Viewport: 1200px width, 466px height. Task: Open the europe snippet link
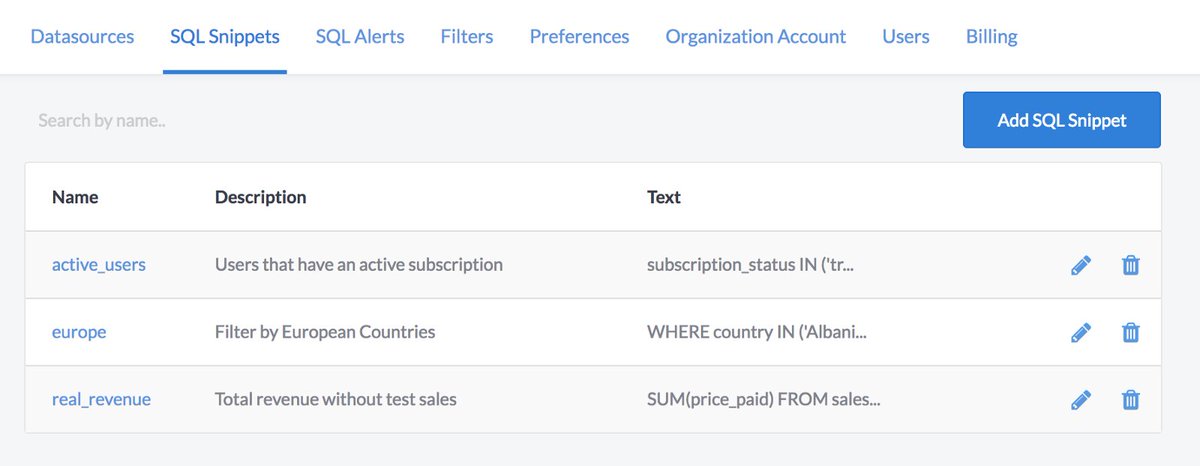[x=79, y=332]
